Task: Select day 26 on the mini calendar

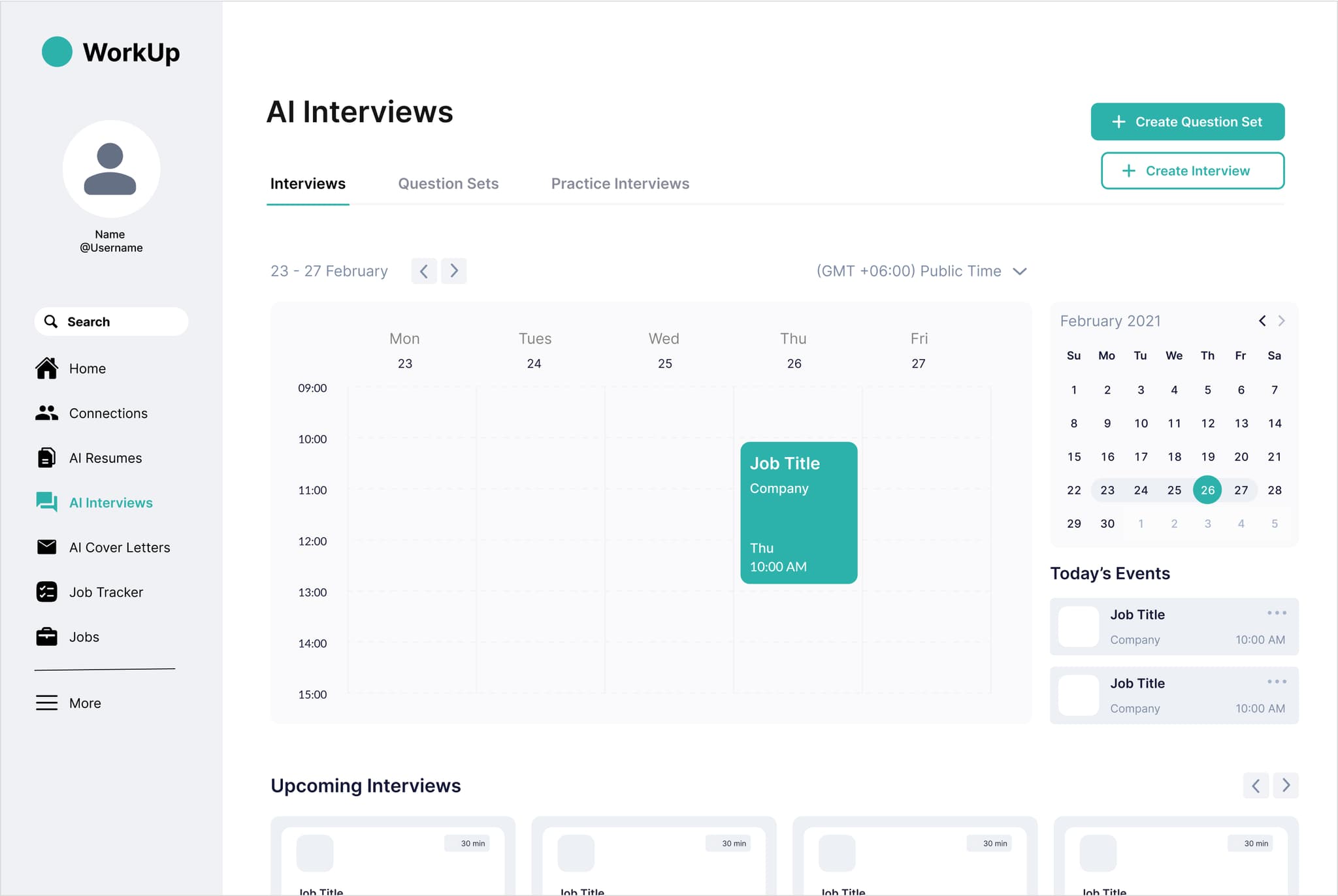Action: [x=1207, y=490]
